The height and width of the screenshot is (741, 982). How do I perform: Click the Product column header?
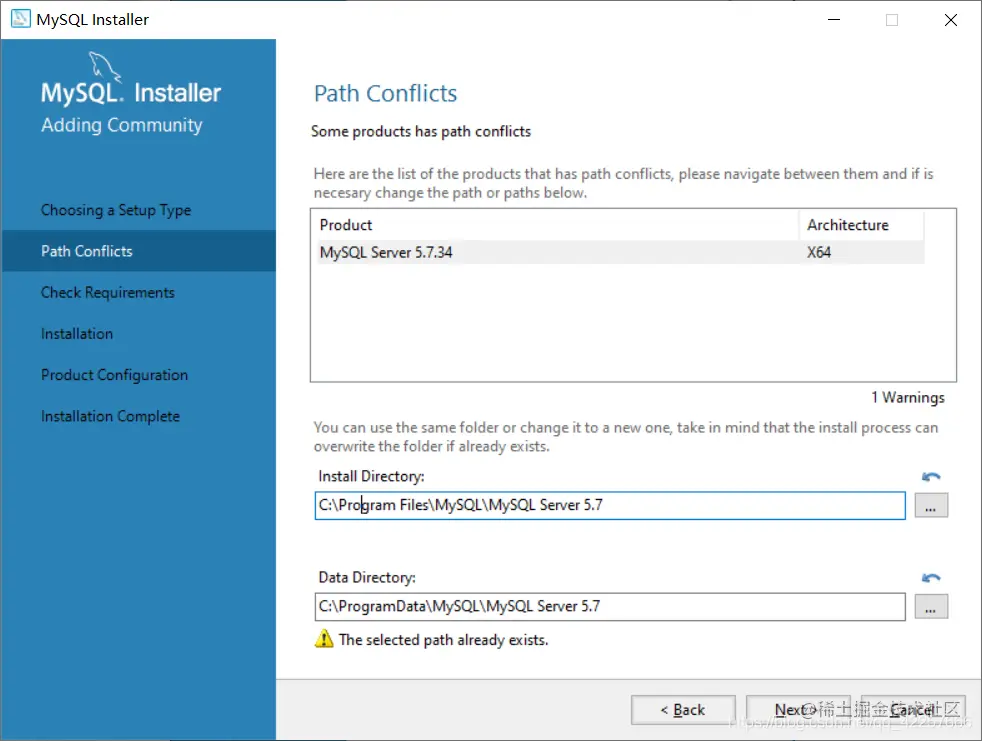point(557,225)
